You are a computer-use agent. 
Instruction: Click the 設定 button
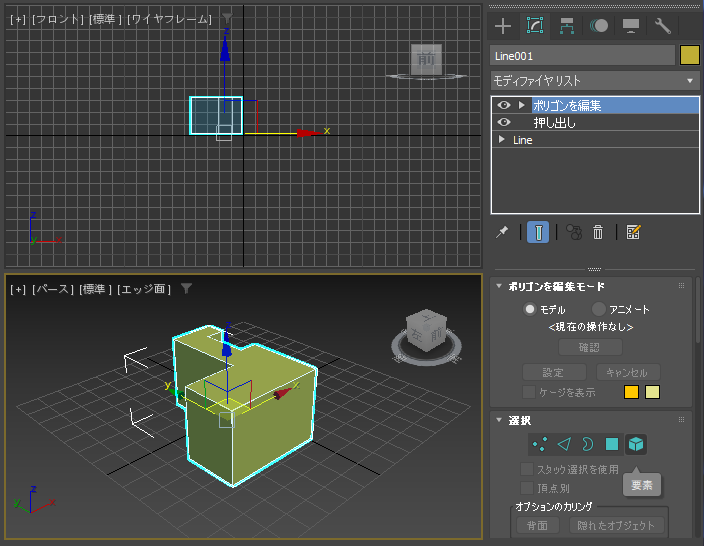[554, 372]
